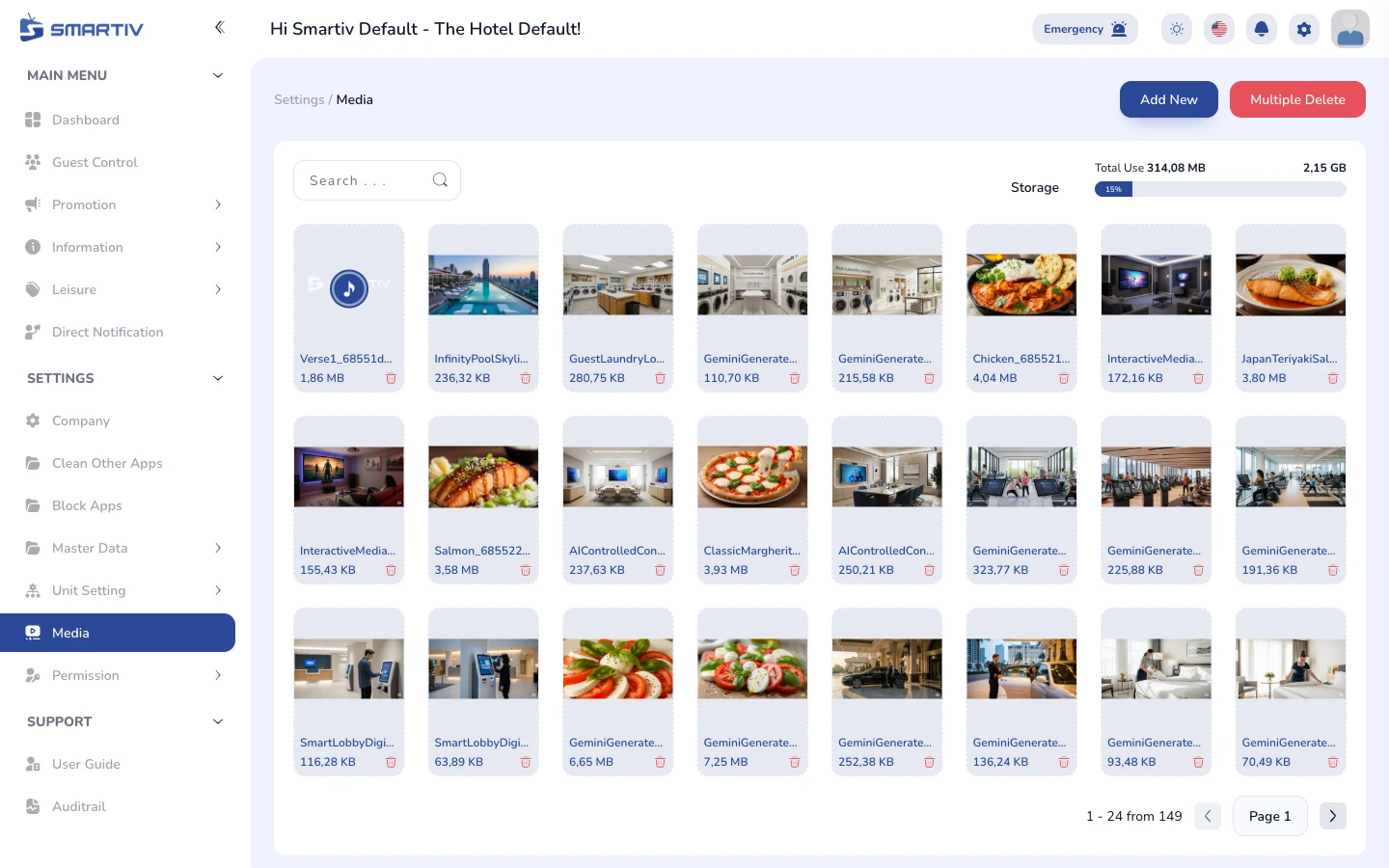The width and height of the screenshot is (1389, 868).
Task: Open Clean Other Apps menu item
Action: [x=118, y=463]
